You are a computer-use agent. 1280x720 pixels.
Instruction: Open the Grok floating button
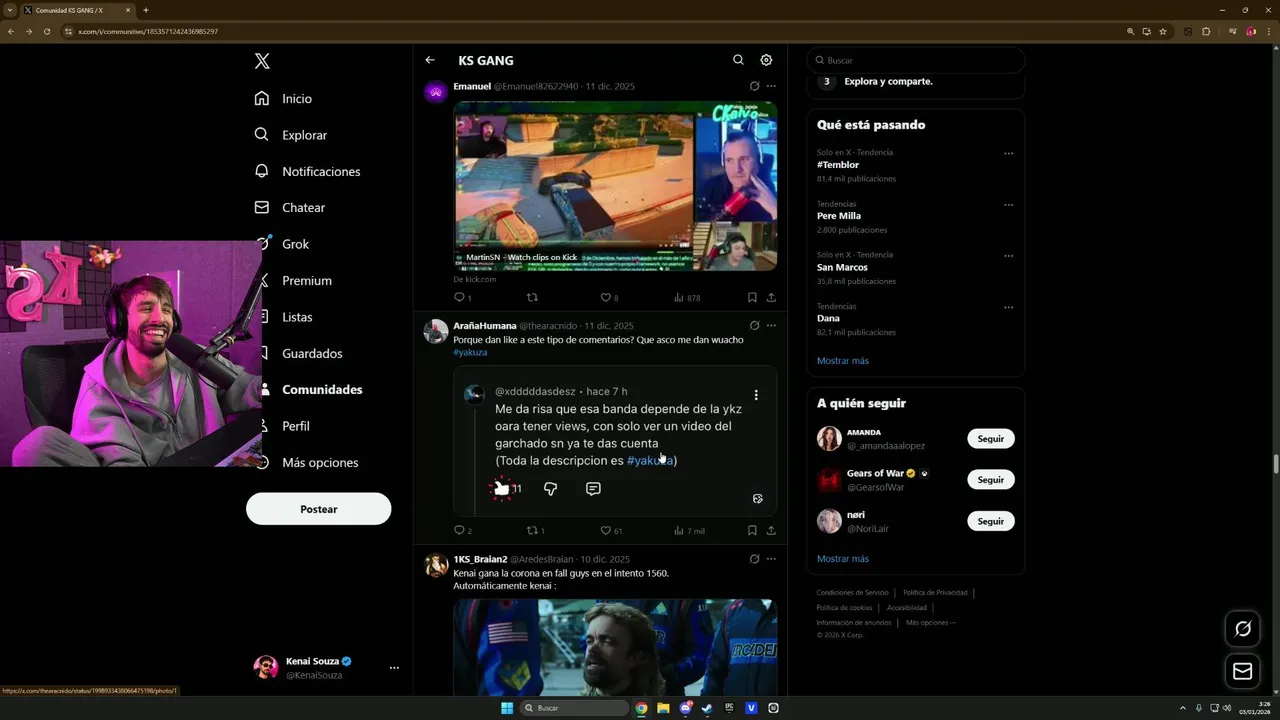tap(1243, 629)
